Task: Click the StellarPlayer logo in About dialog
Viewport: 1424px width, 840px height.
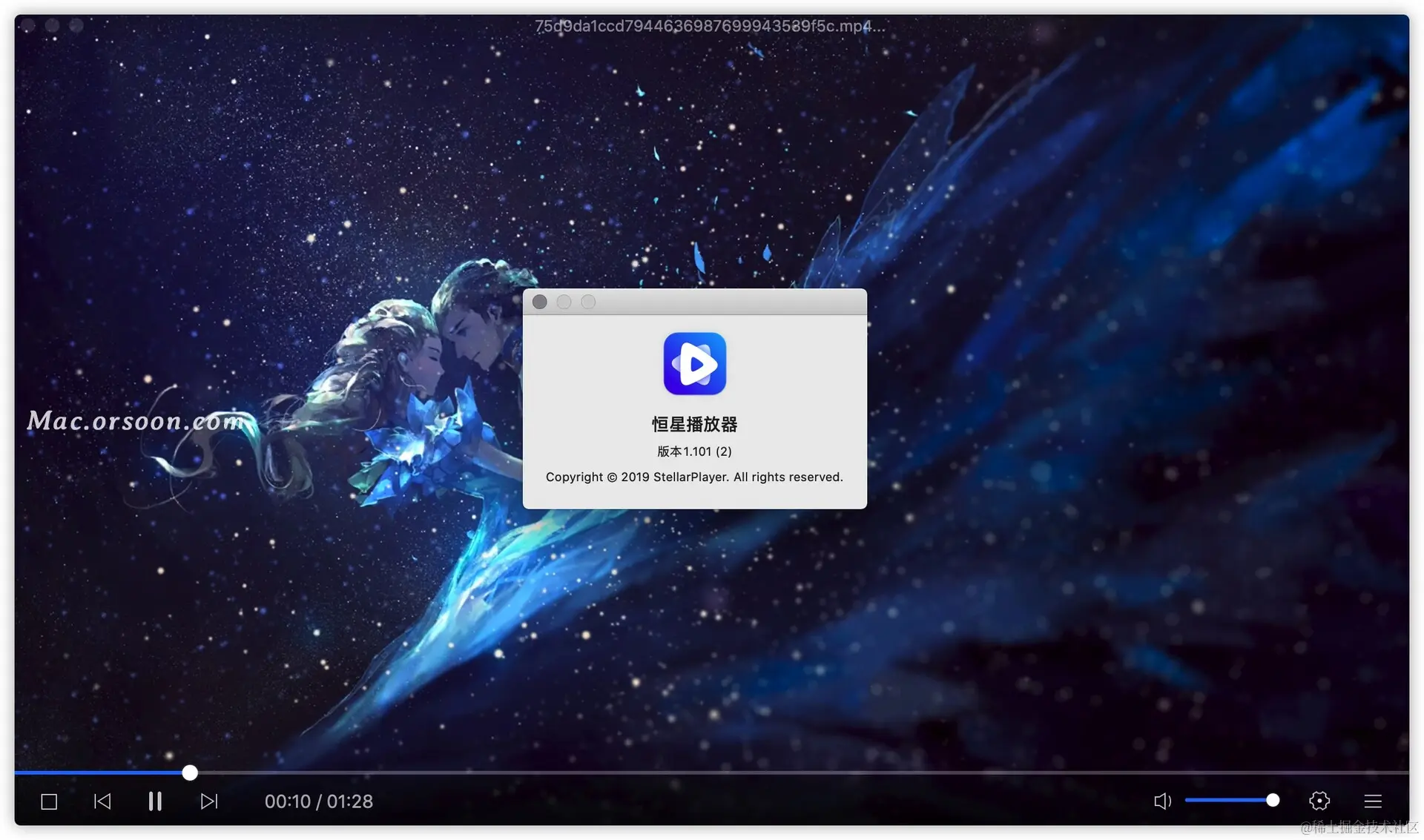Action: pos(694,363)
